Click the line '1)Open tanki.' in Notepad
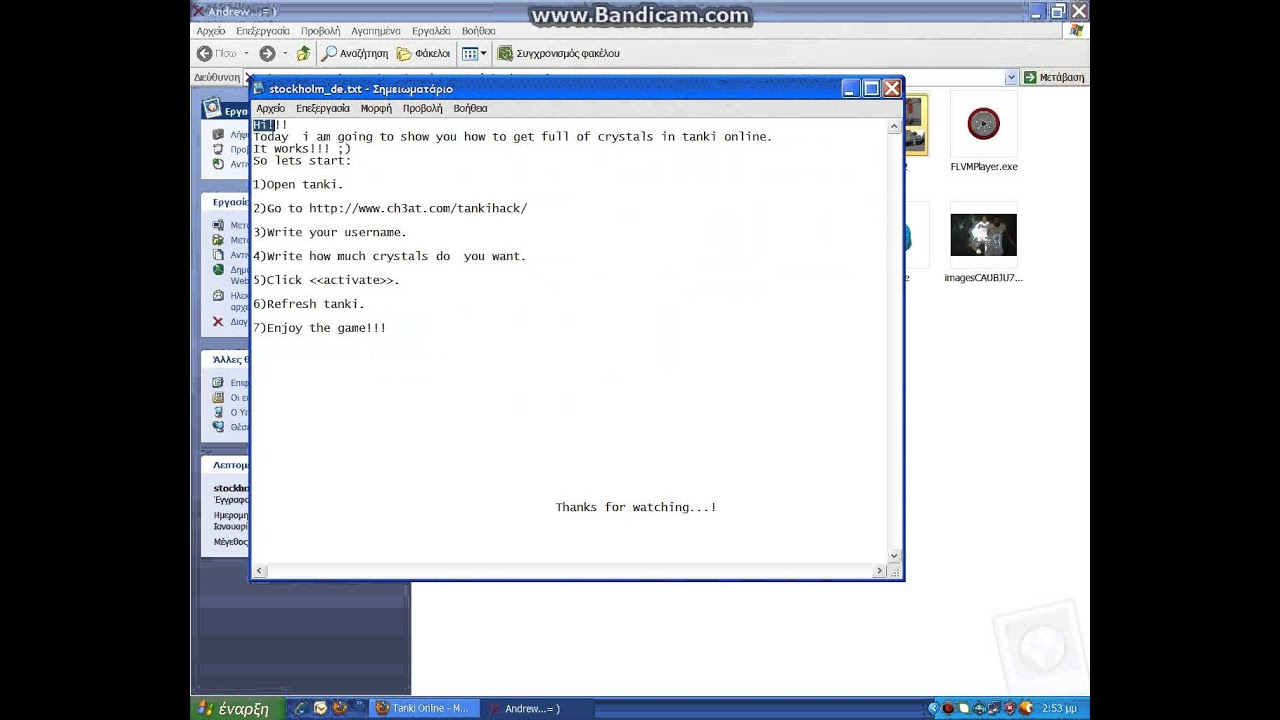The image size is (1280, 720). 298,184
